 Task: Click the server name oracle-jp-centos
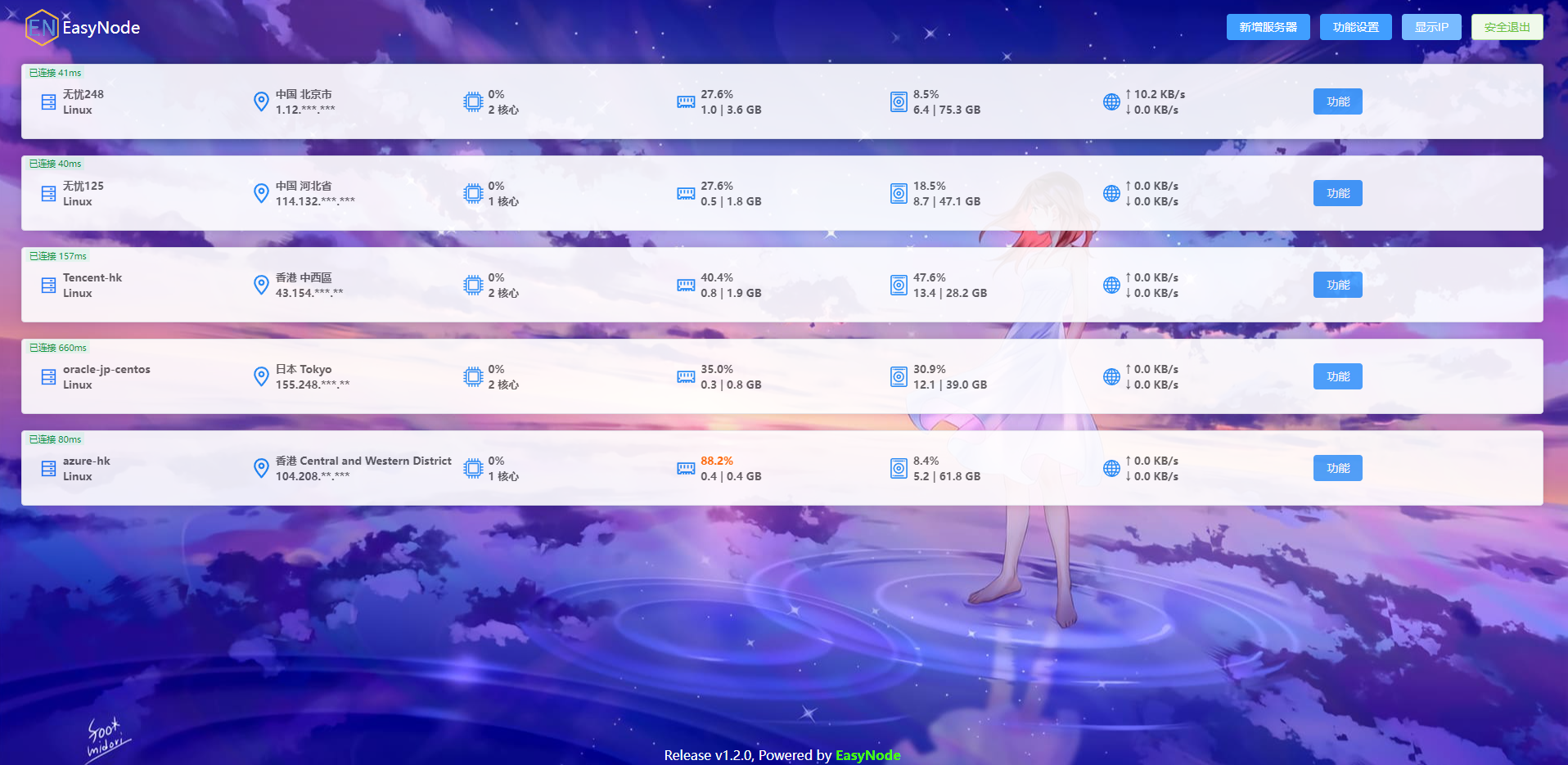(x=106, y=369)
